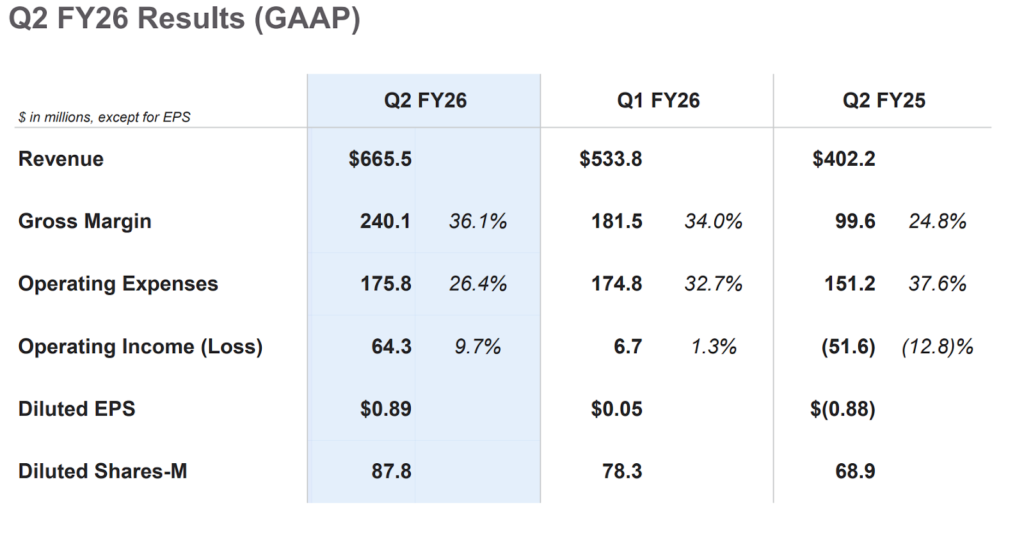The image size is (1024, 540).
Task: Click the Operating Income (Loss) row label
Action: click(140, 347)
